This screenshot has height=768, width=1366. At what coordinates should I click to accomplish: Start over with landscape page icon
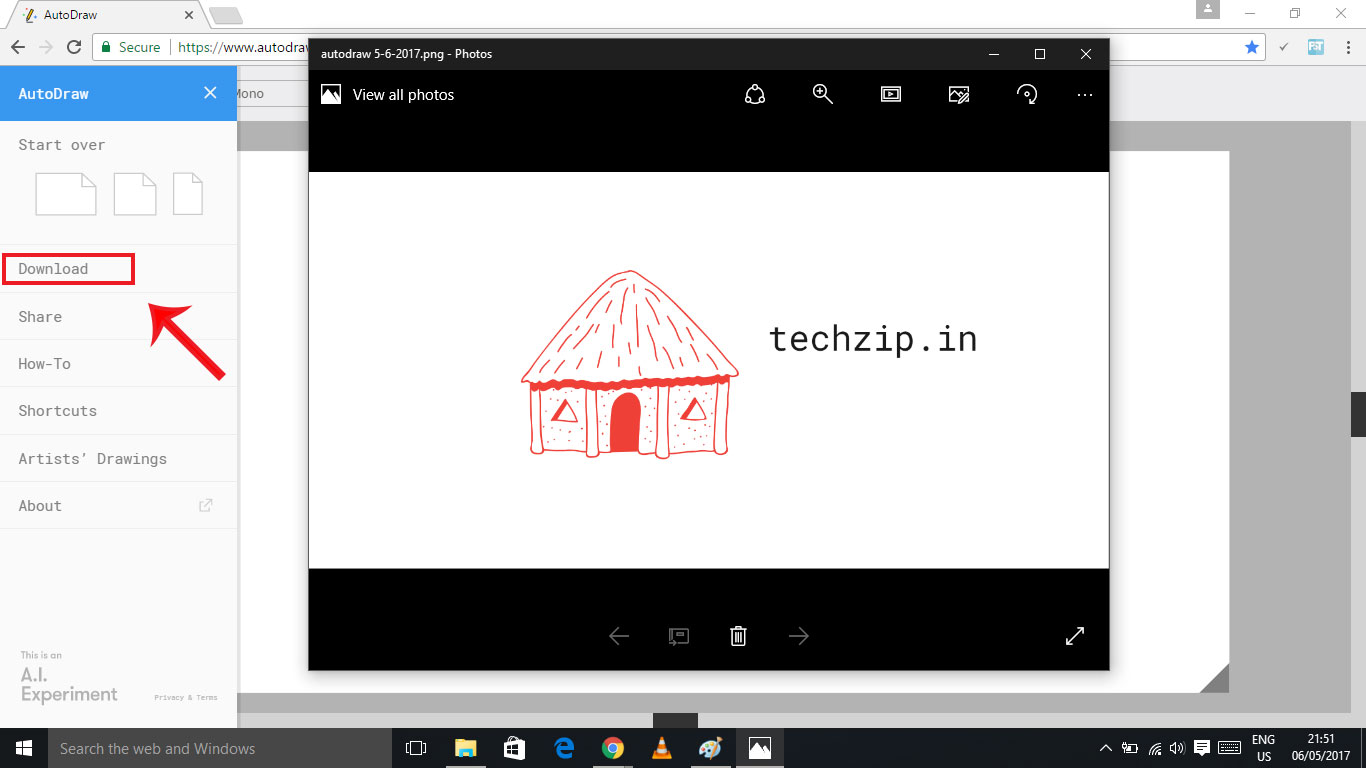(x=66, y=194)
